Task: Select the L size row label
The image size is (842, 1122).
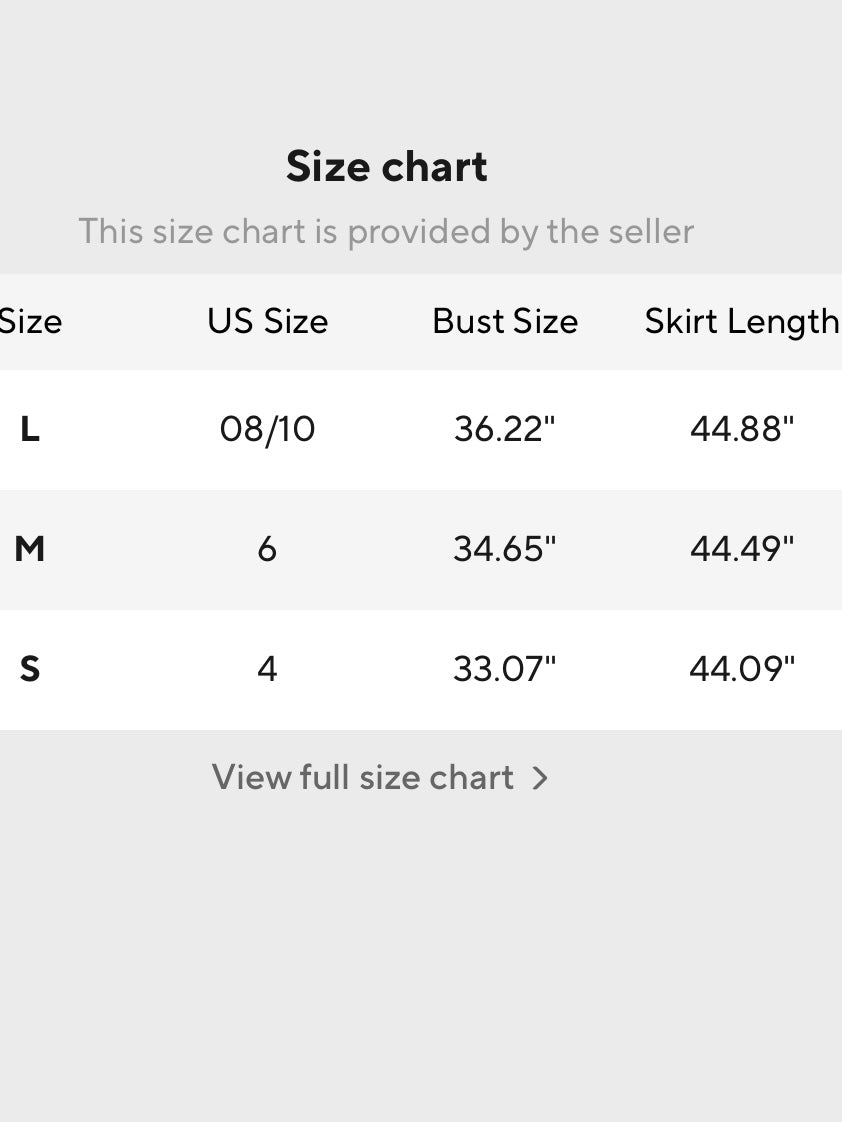Action: click(30, 429)
